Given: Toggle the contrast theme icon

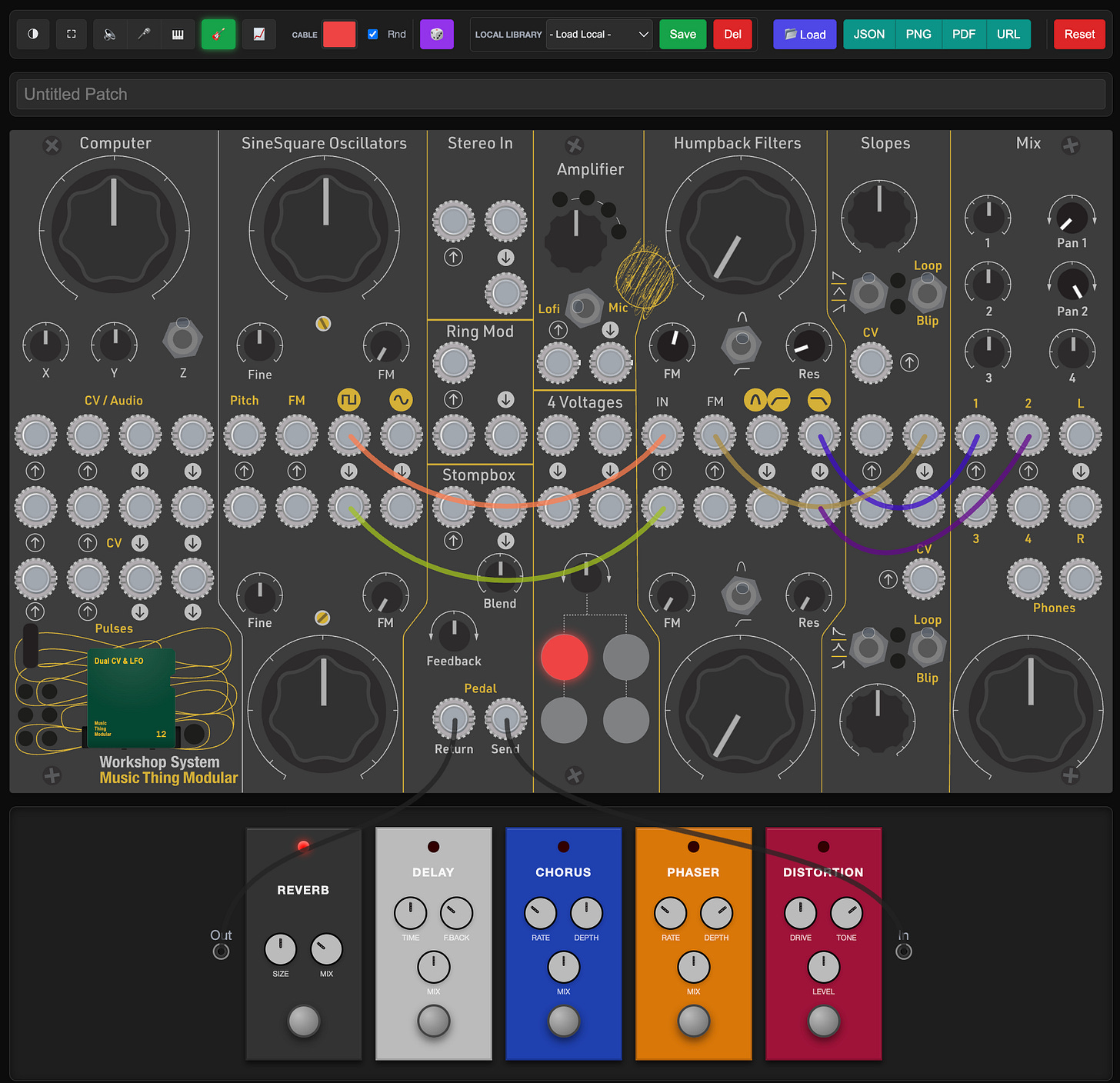Looking at the screenshot, I should coord(33,35).
